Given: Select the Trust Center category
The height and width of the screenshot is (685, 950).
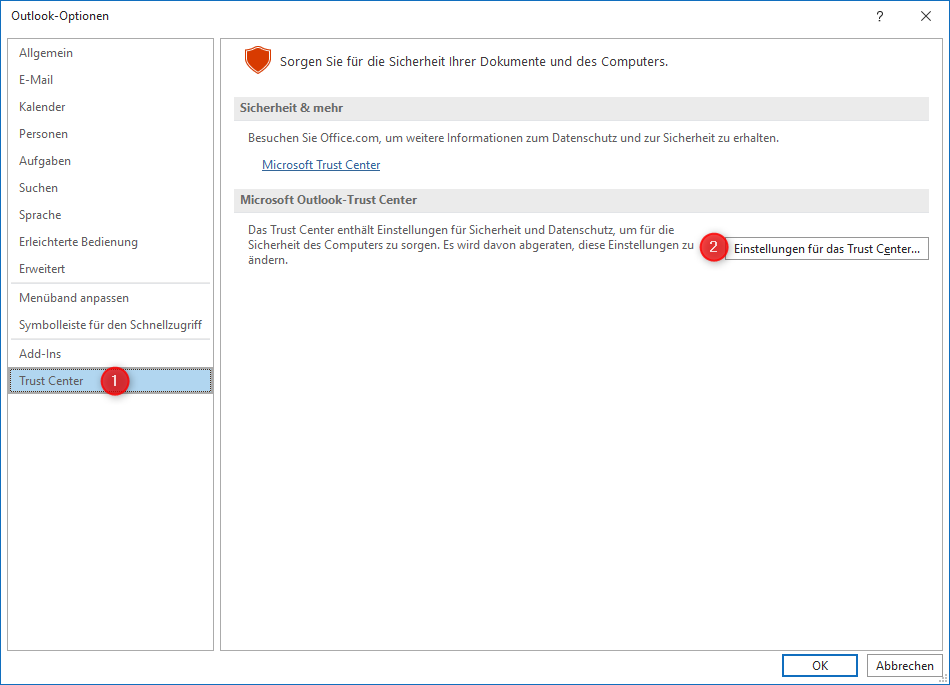Looking at the screenshot, I should pos(110,381).
